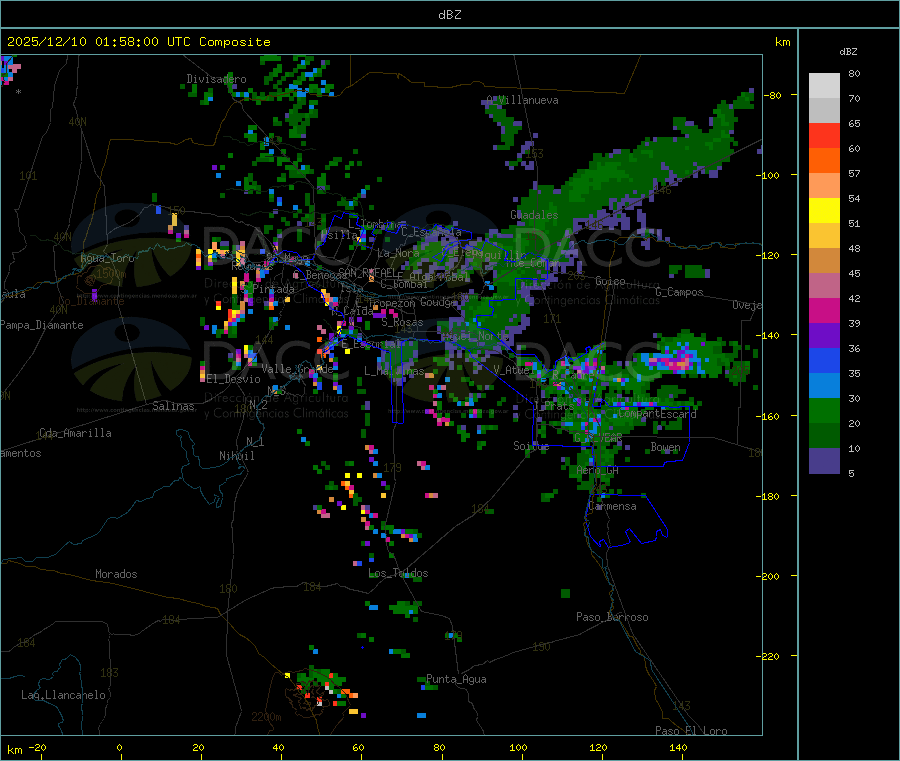This screenshot has height=761, width=900.
Task: Select the blue 35 dBZ legend swatch
Action: click(824, 360)
